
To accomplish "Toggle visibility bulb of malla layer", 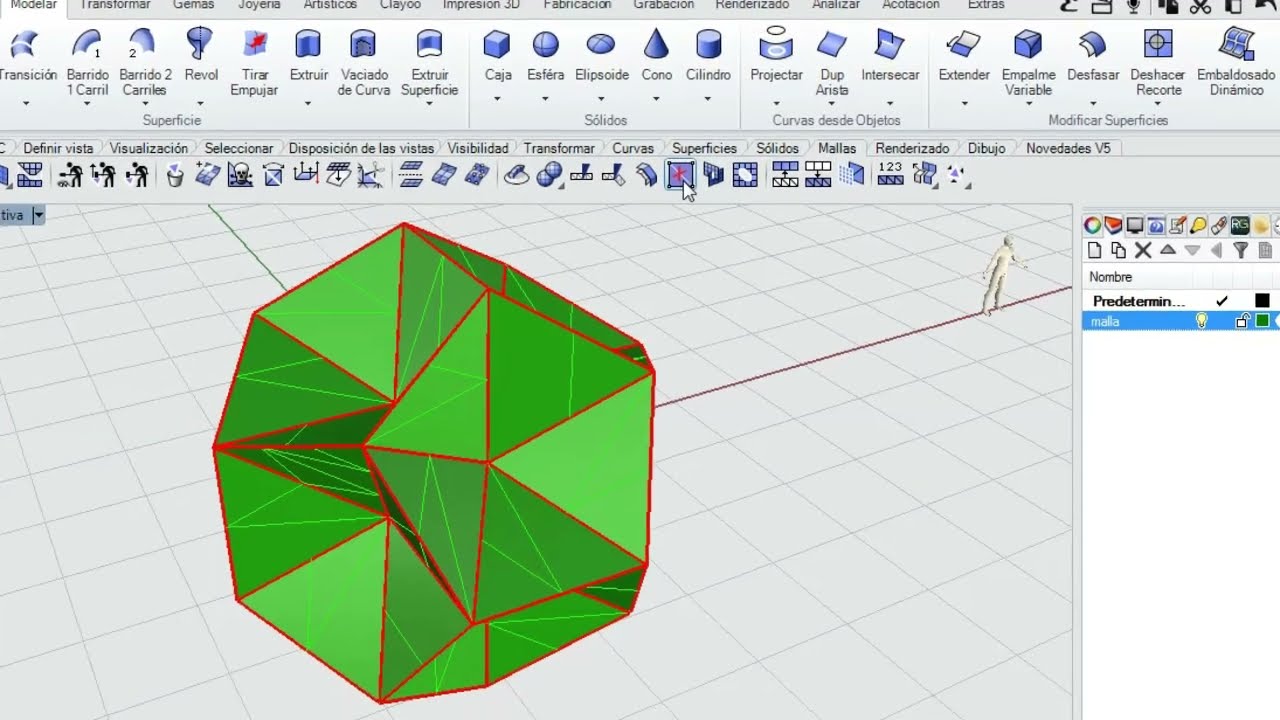I will 1202,321.
